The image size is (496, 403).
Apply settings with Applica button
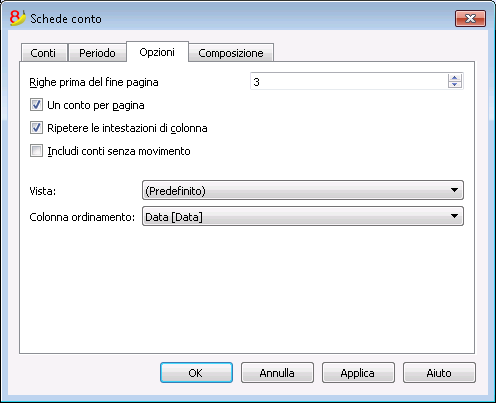click(x=358, y=373)
